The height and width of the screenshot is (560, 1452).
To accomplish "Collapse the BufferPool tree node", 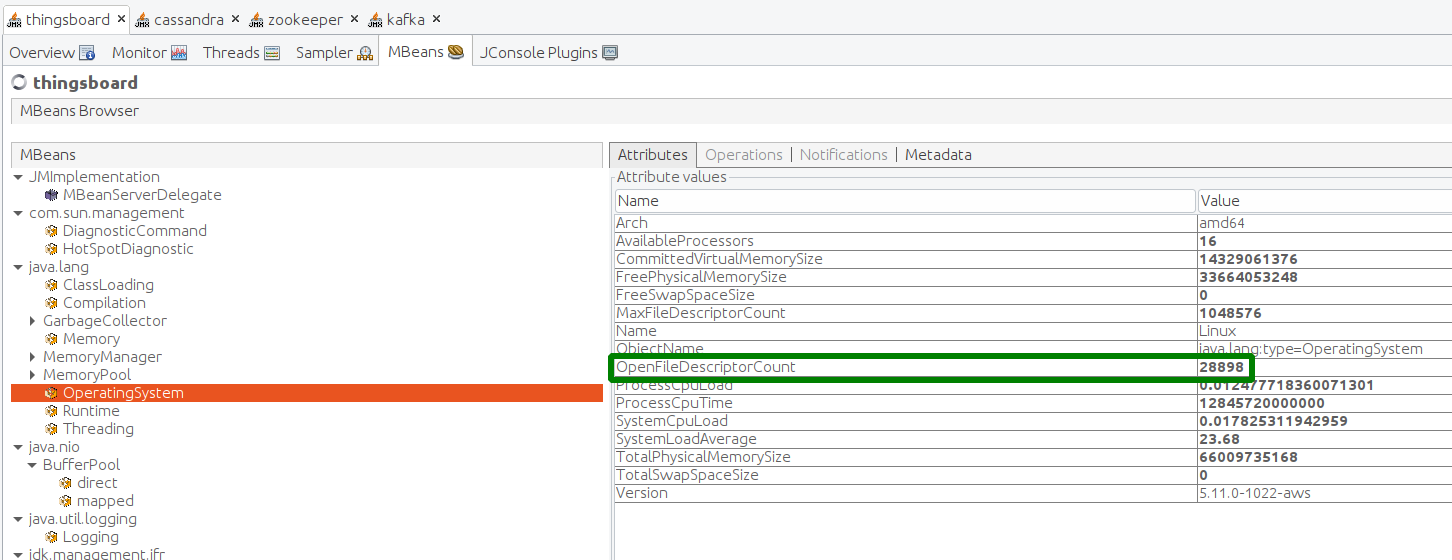I will click(33, 465).
